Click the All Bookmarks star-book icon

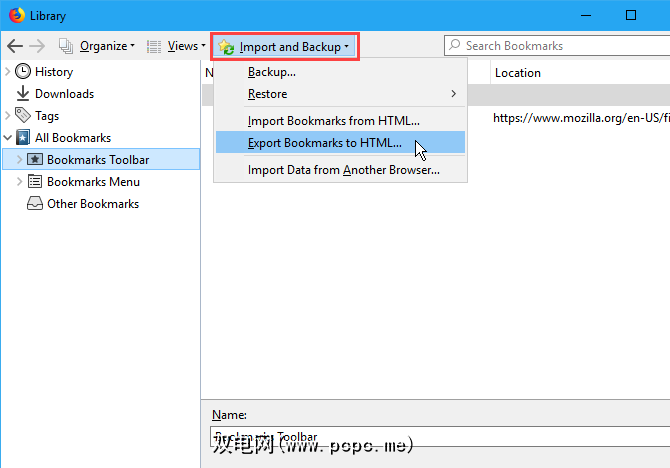23,138
